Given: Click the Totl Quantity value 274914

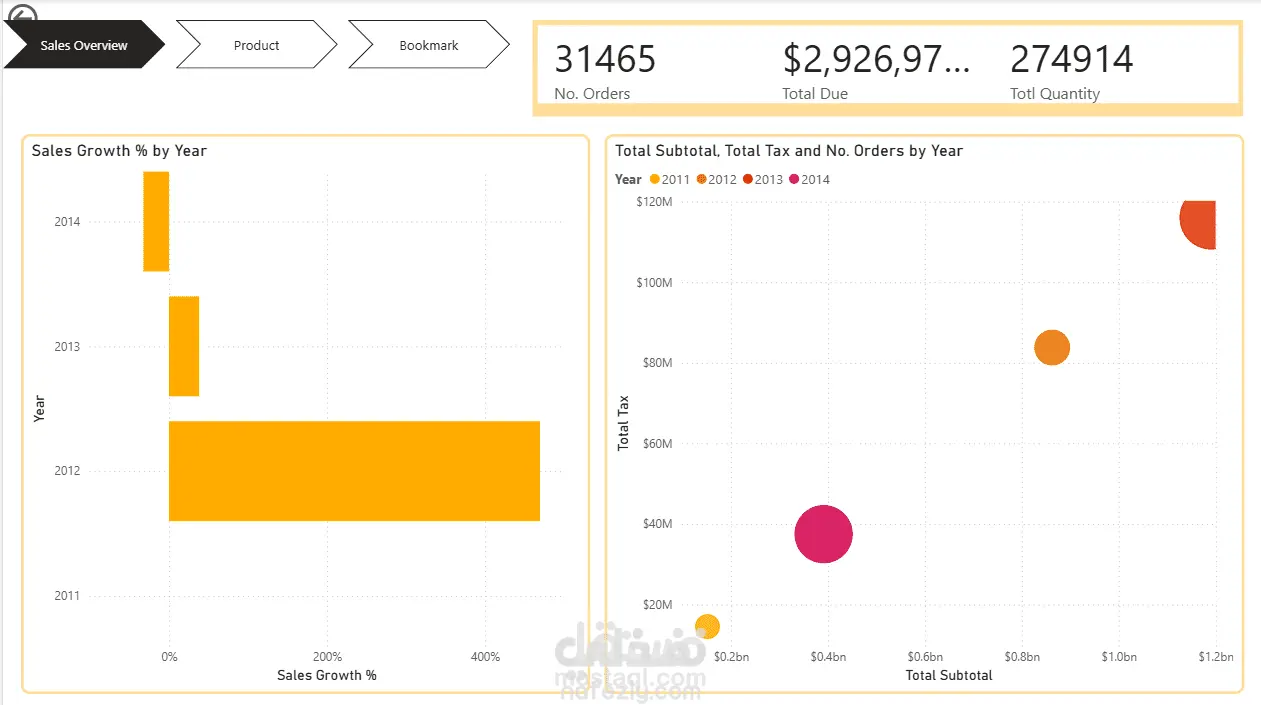Looking at the screenshot, I should tap(1071, 59).
